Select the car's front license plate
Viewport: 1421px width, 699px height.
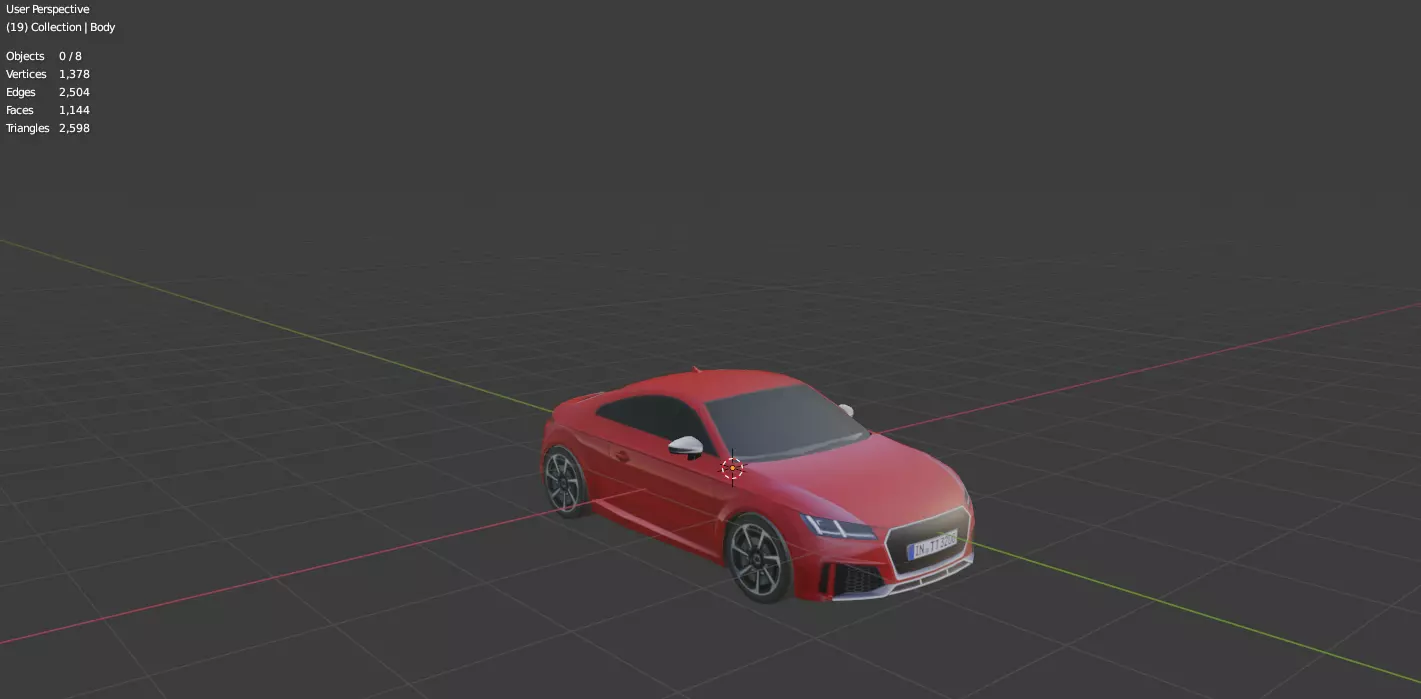click(932, 545)
